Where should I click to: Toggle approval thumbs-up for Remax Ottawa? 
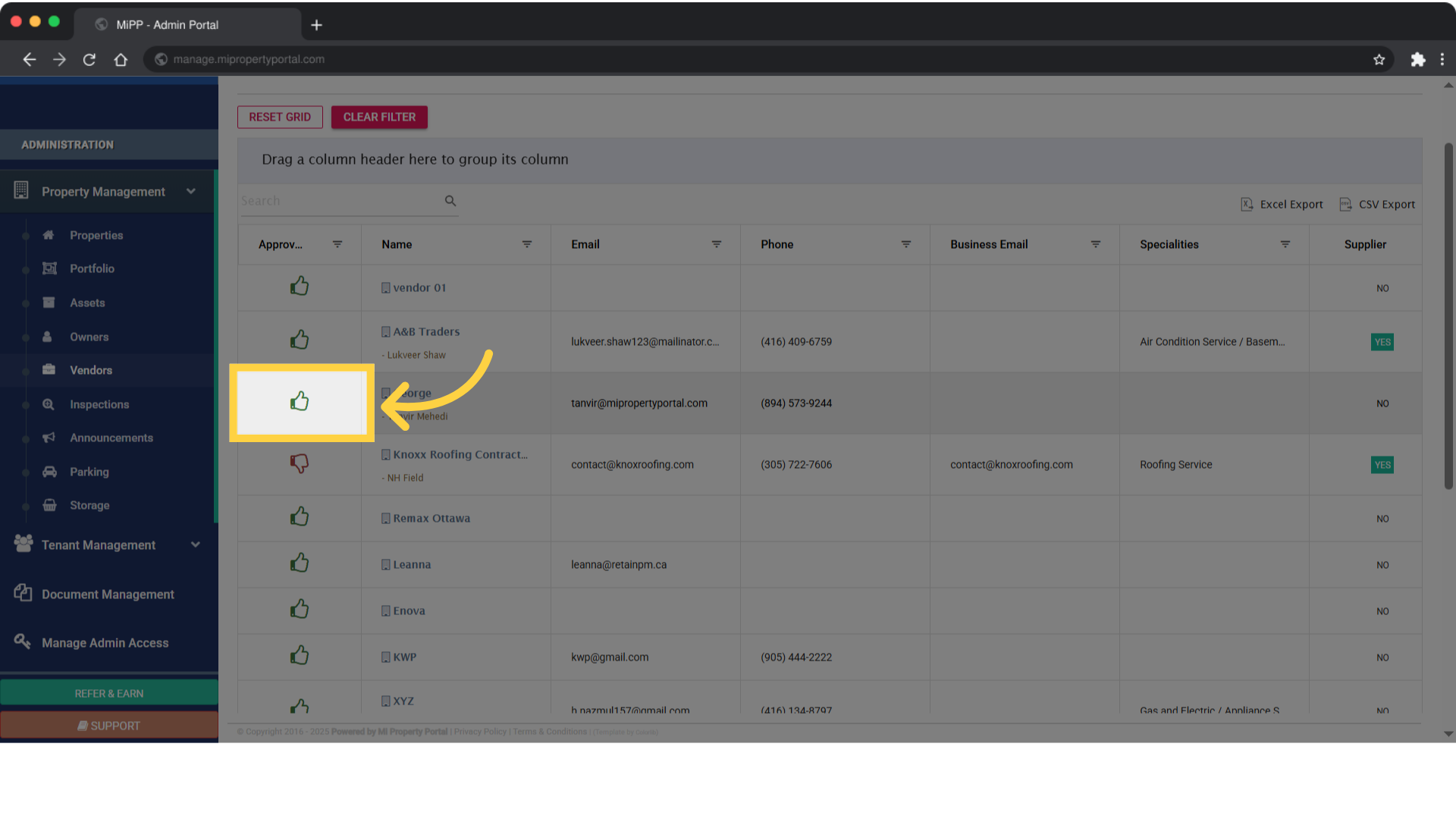pos(300,516)
